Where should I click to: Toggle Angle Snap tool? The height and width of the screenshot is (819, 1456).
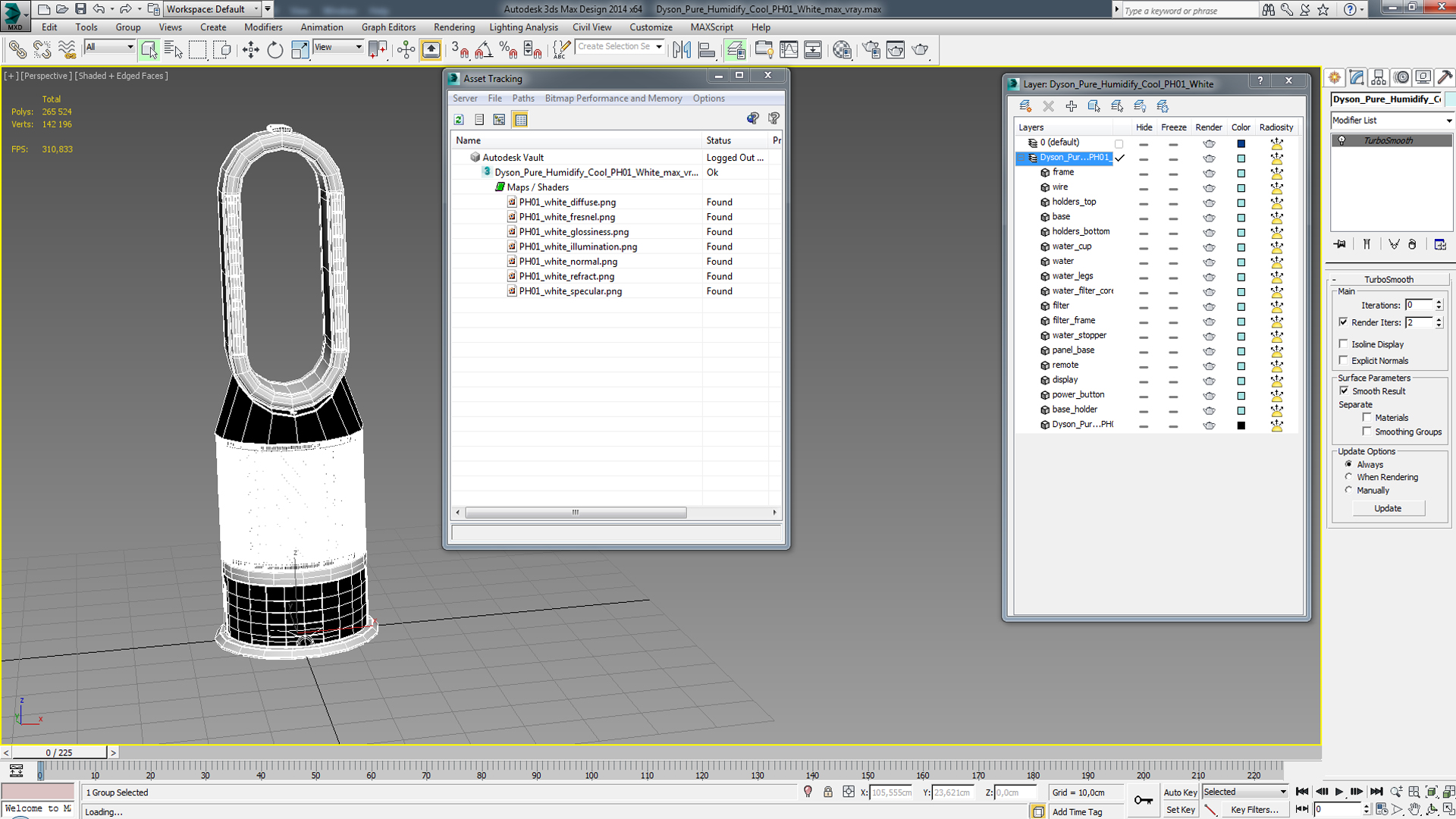tap(484, 50)
